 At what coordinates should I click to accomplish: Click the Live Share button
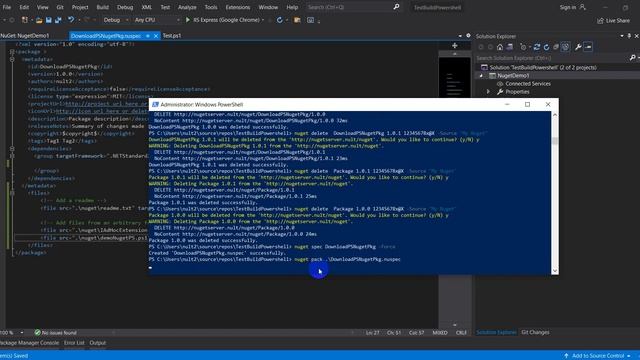pyautogui.click(x=613, y=20)
